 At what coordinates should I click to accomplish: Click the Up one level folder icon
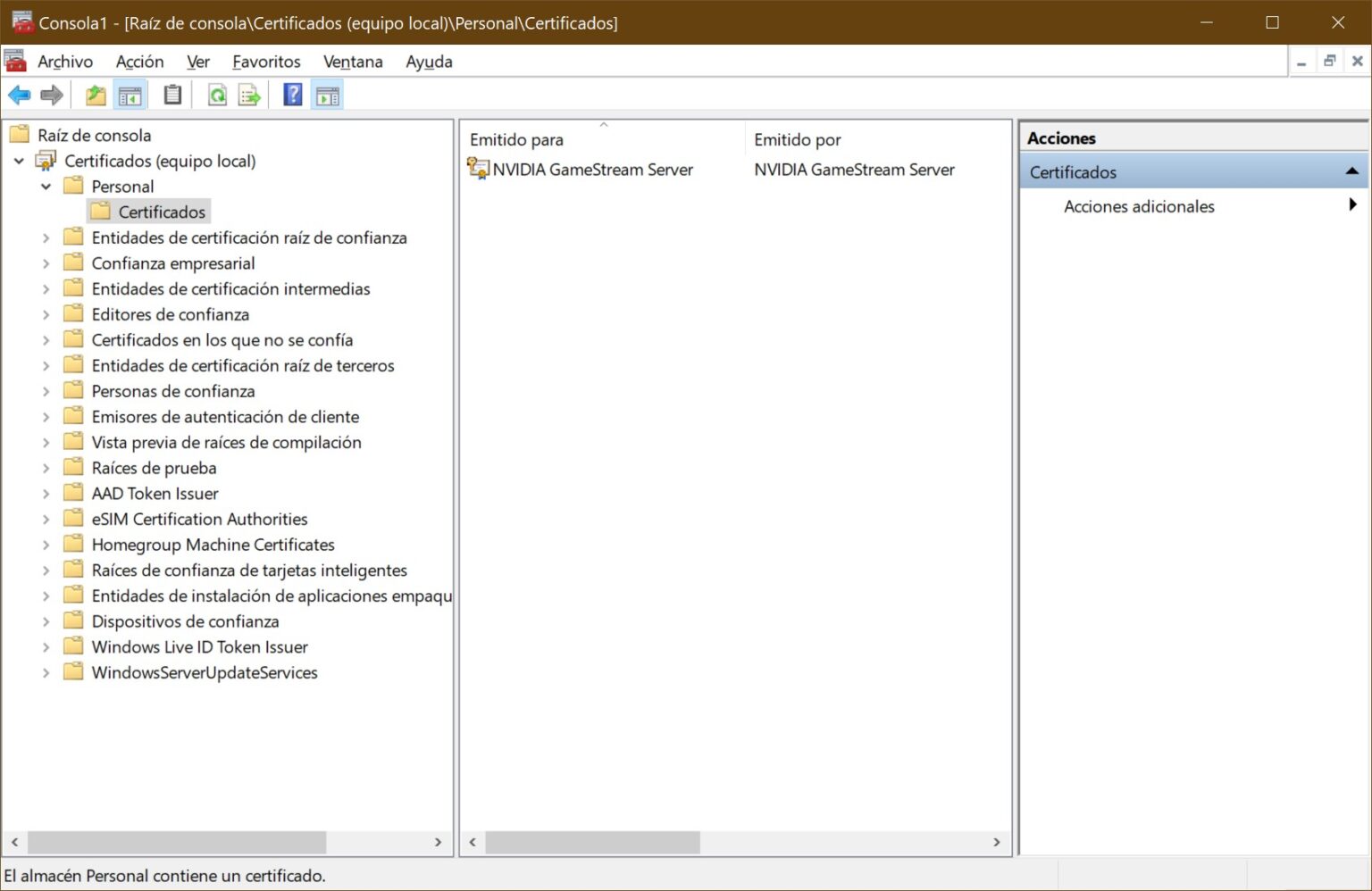coord(96,95)
